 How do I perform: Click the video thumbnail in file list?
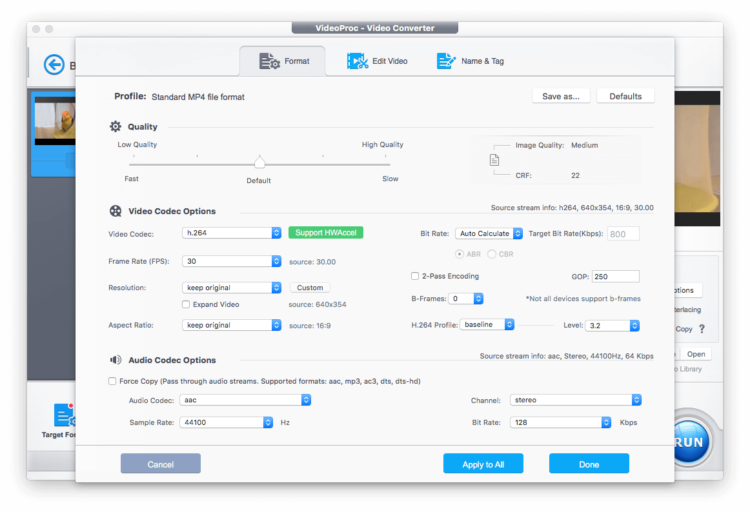55,121
